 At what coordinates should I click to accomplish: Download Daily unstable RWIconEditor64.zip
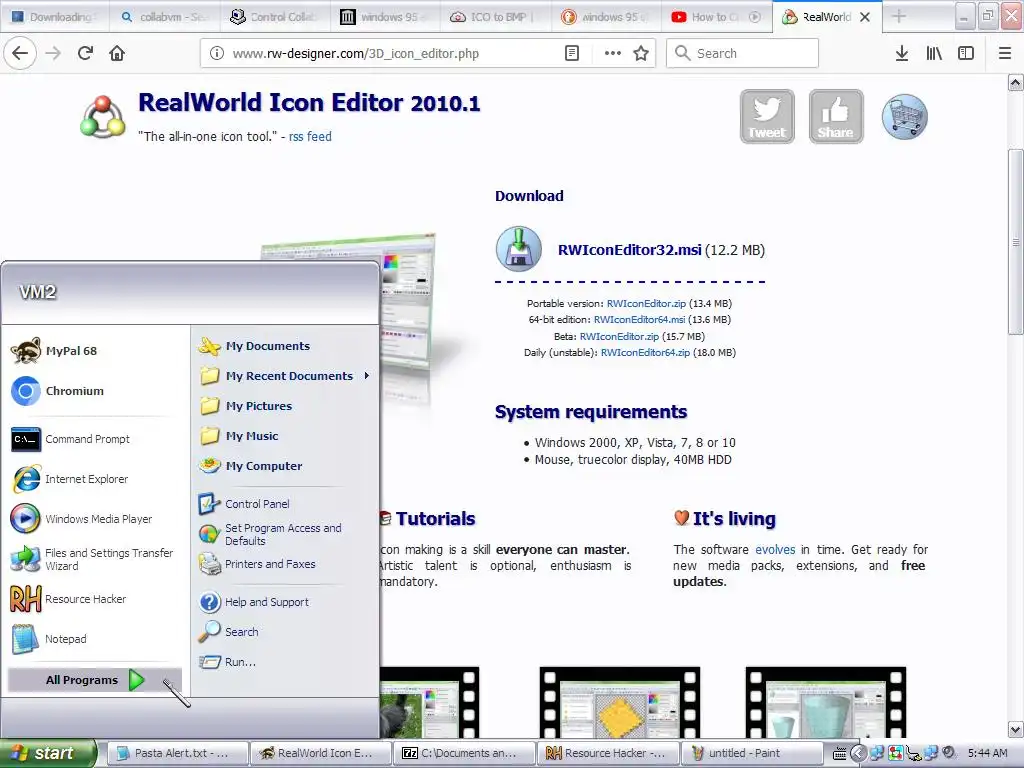[645, 353]
